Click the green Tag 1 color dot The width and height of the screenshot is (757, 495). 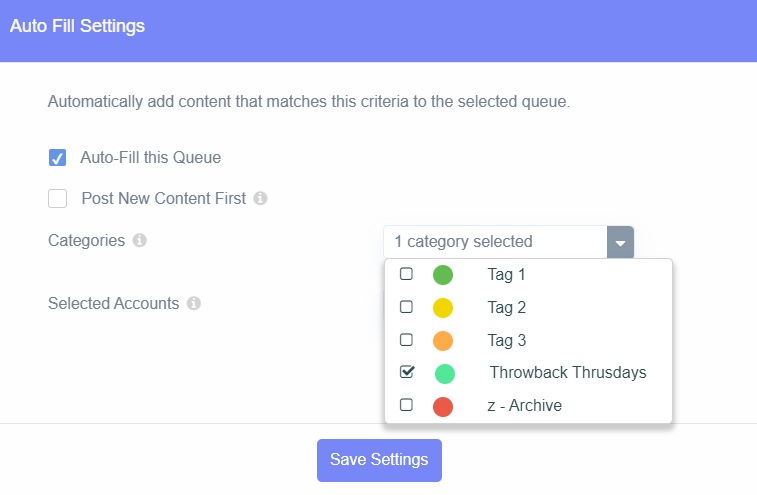(x=443, y=275)
